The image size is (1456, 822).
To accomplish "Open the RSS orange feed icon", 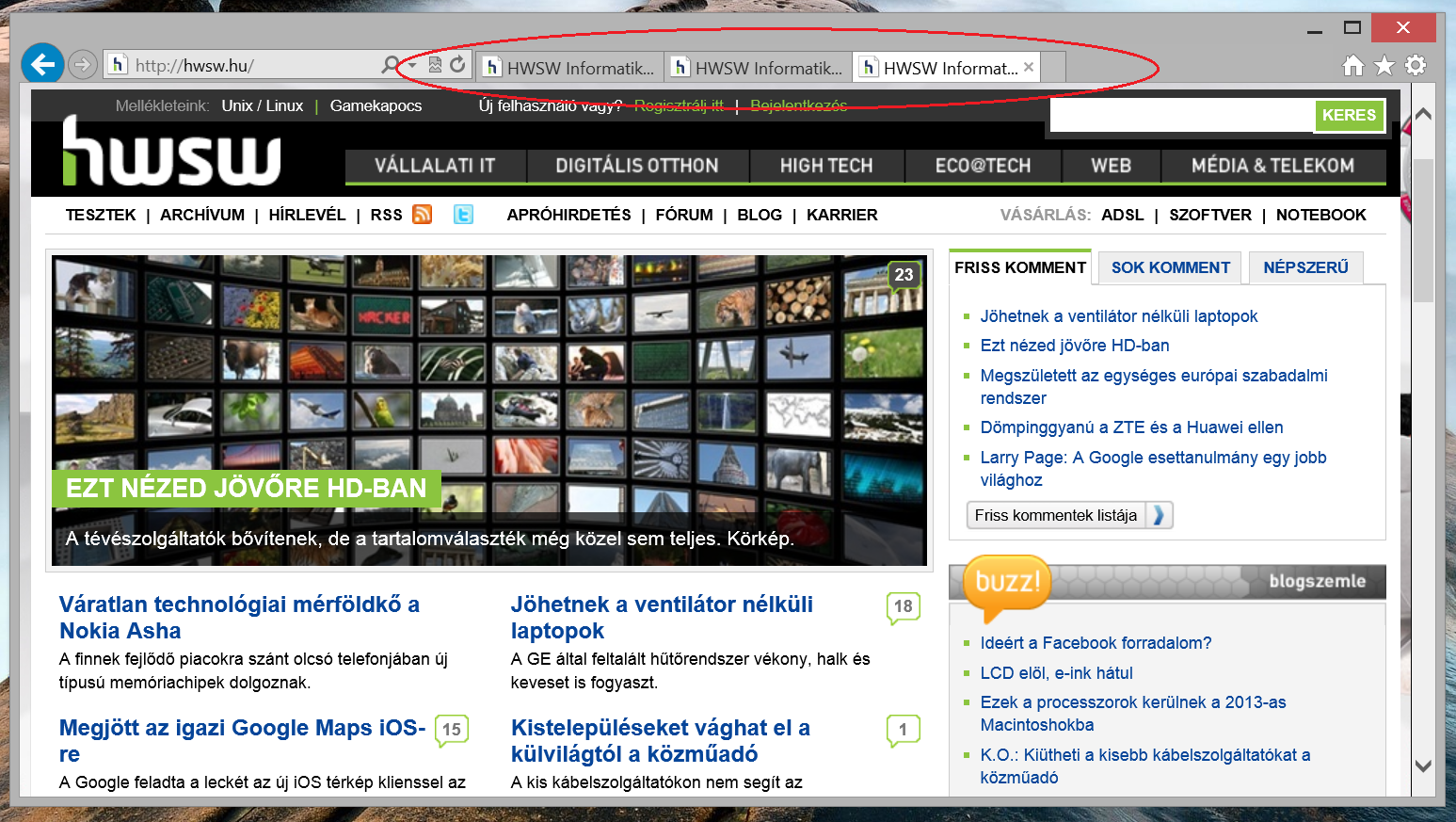I will click(423, 215).
